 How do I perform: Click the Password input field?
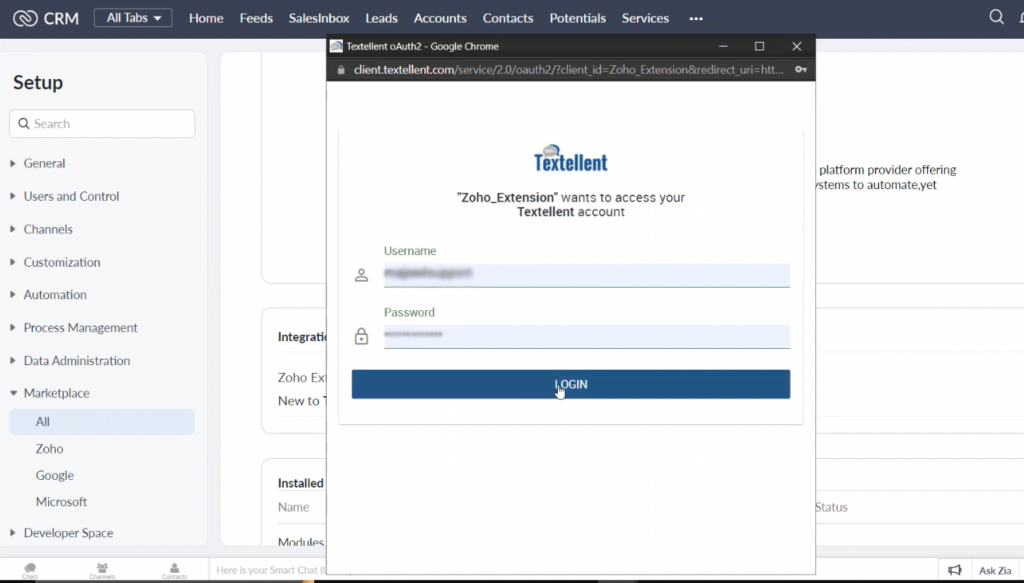coord(587,336)
